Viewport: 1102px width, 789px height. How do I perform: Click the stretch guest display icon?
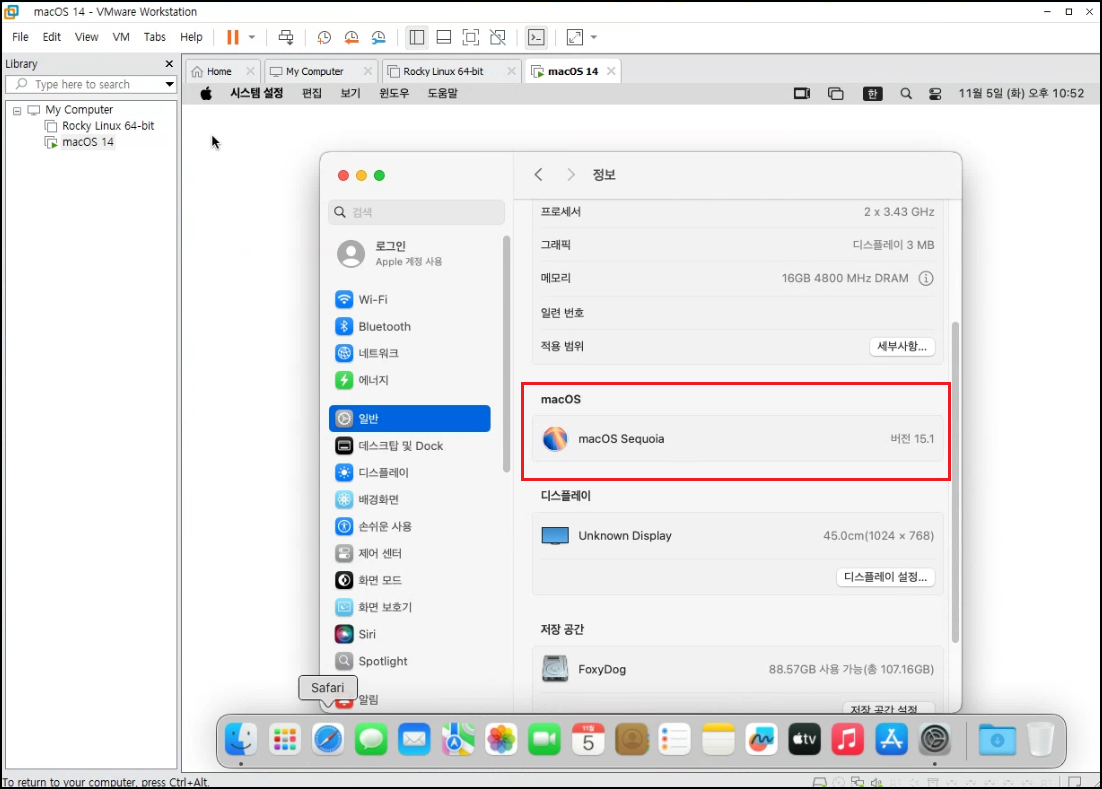click(575, 37)
